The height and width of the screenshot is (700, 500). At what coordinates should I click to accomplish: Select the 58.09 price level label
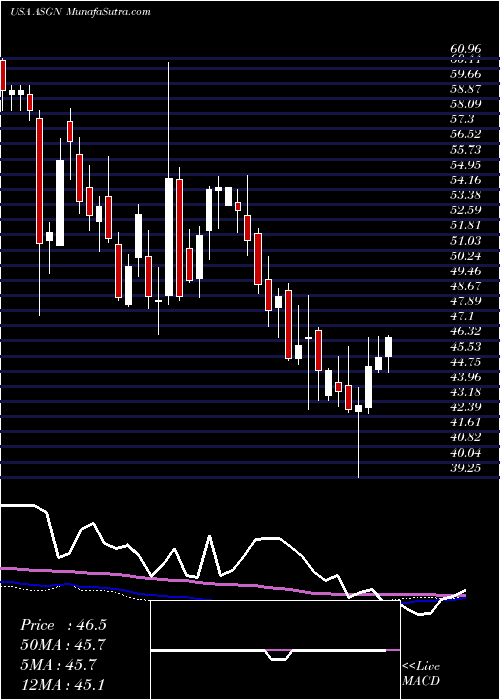466,104
